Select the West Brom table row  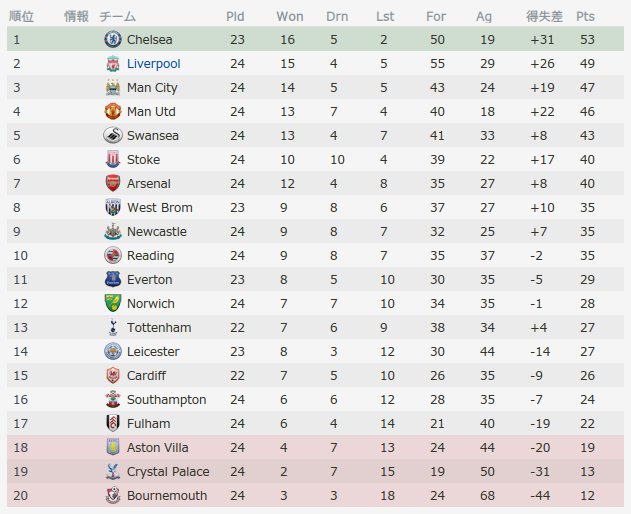(x=316, y=207)
